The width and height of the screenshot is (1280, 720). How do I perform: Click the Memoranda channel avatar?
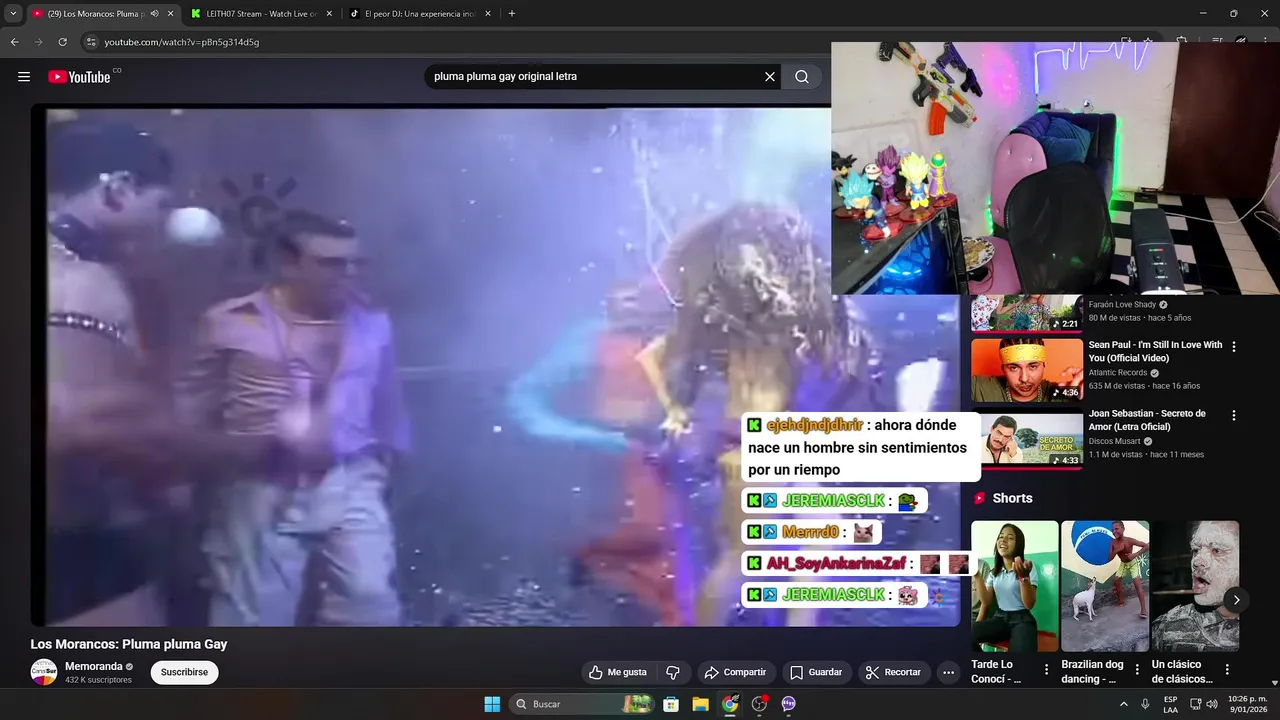tap(44, 672)
